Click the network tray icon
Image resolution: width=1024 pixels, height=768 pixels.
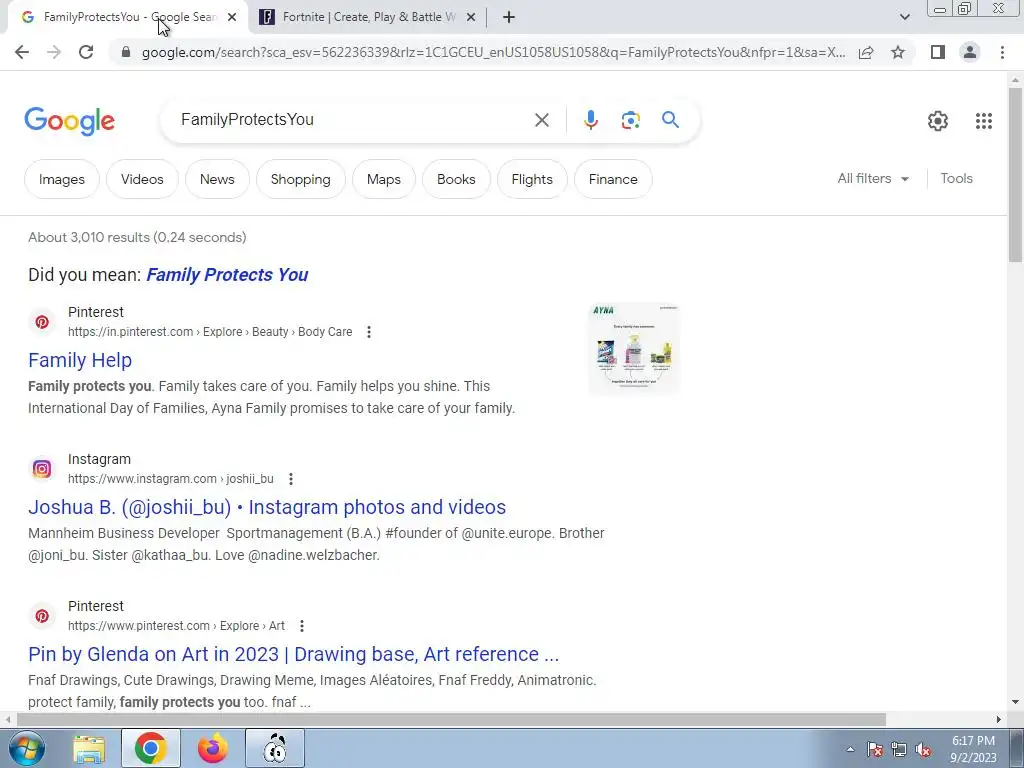coord(899,750)
